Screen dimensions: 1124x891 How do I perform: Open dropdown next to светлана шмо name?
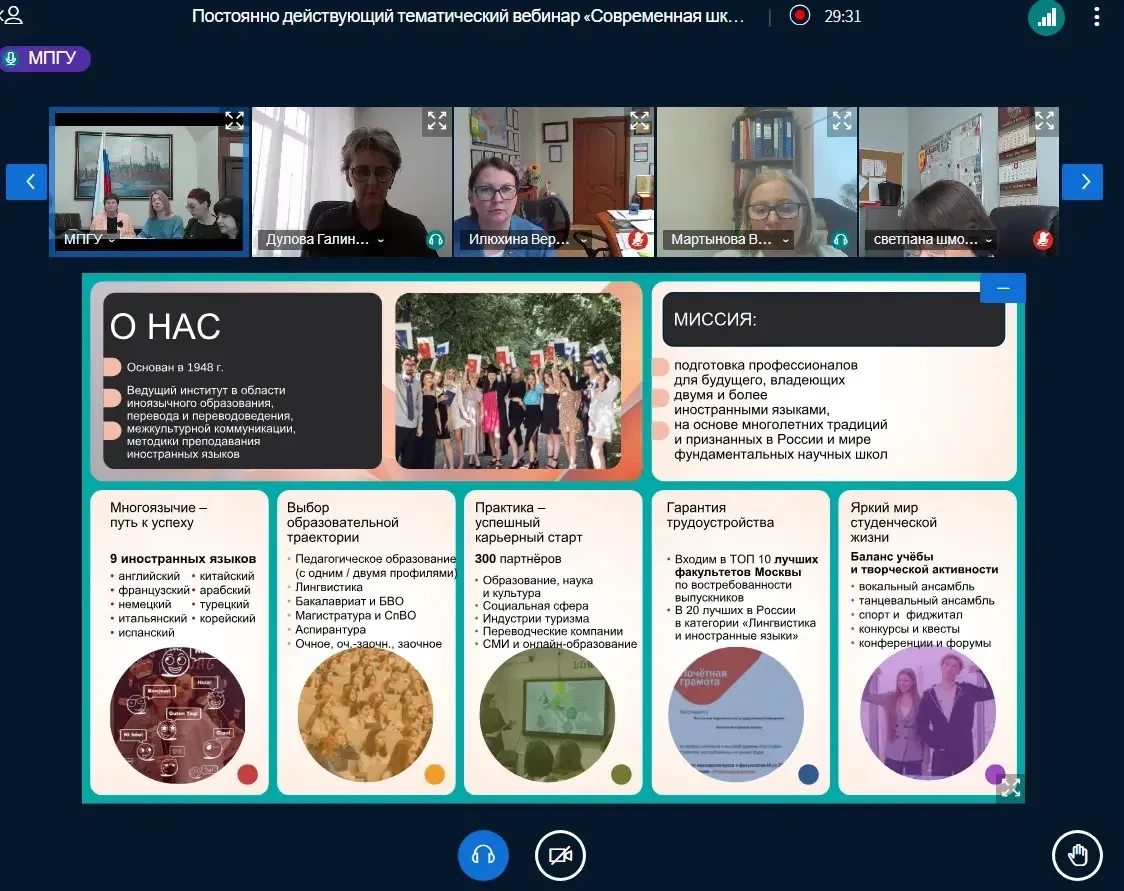click(989, 240)
